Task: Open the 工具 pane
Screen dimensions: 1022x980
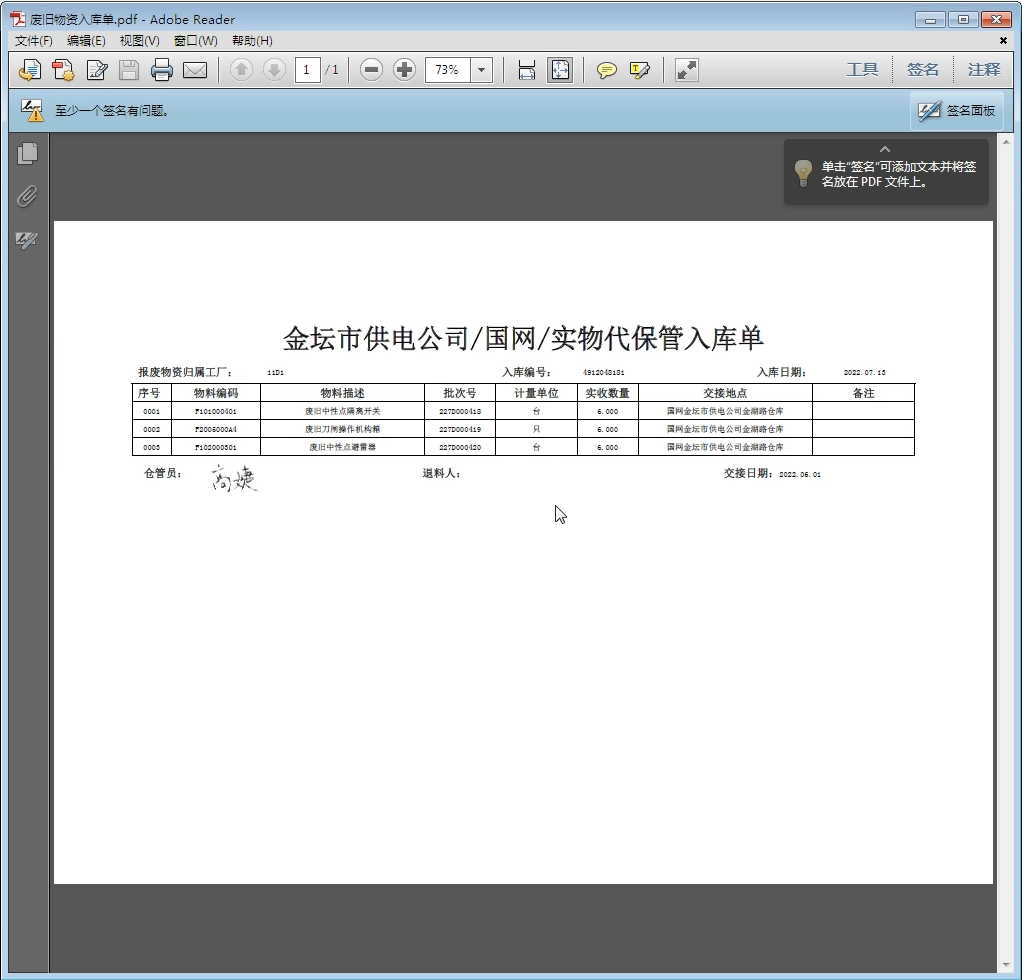Action: [862, 70]
